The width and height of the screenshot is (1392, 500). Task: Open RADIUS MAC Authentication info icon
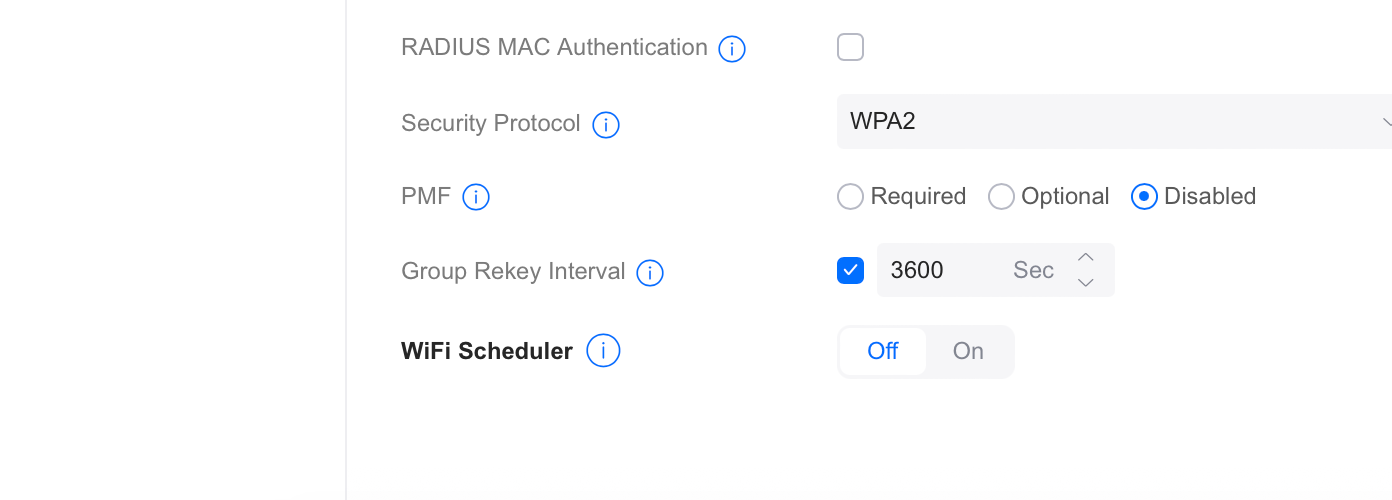(x=732, y=48)
